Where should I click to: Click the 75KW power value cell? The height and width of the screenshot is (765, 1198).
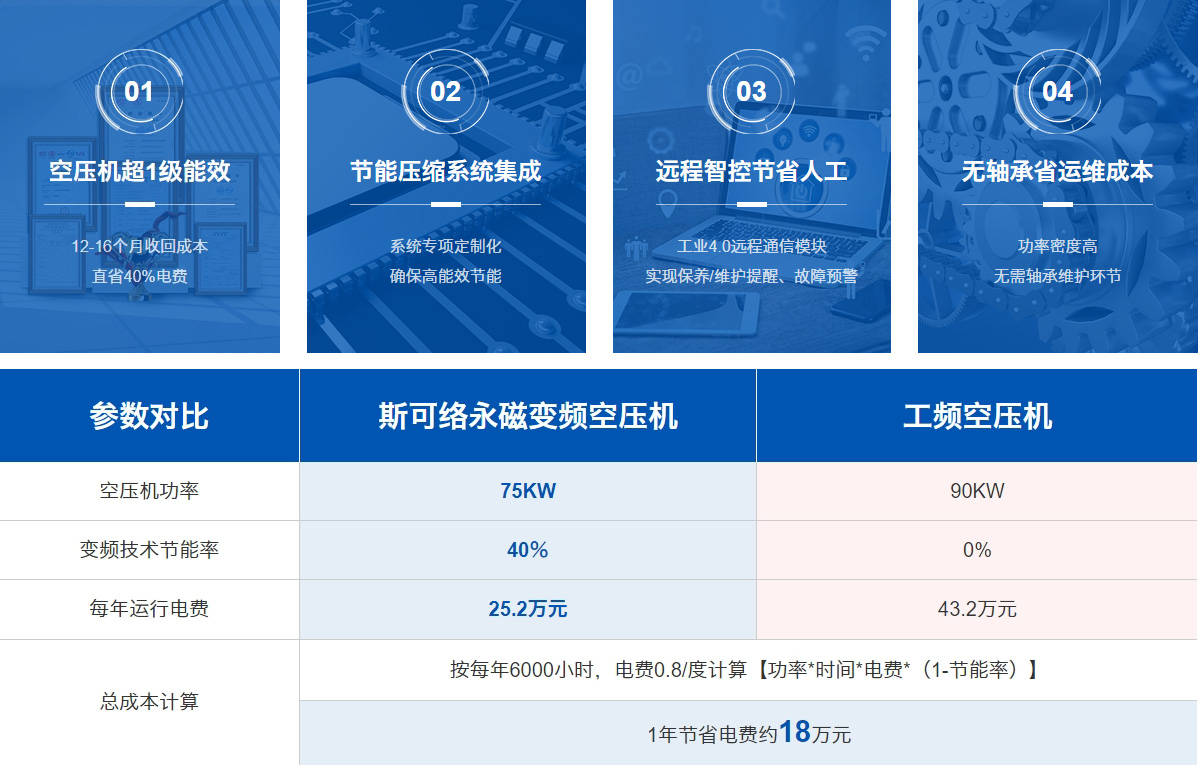(527, 491)
